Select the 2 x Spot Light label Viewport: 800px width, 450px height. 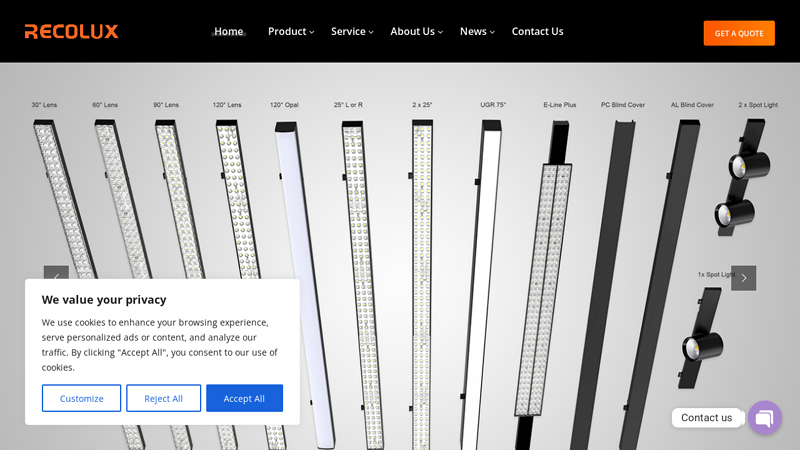[758, 105]
